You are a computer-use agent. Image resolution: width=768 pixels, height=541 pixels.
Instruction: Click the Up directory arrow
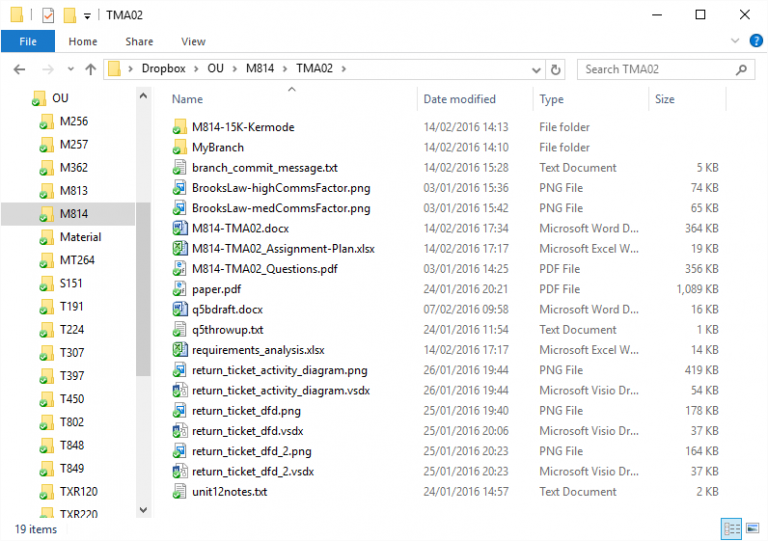[91, 69]
